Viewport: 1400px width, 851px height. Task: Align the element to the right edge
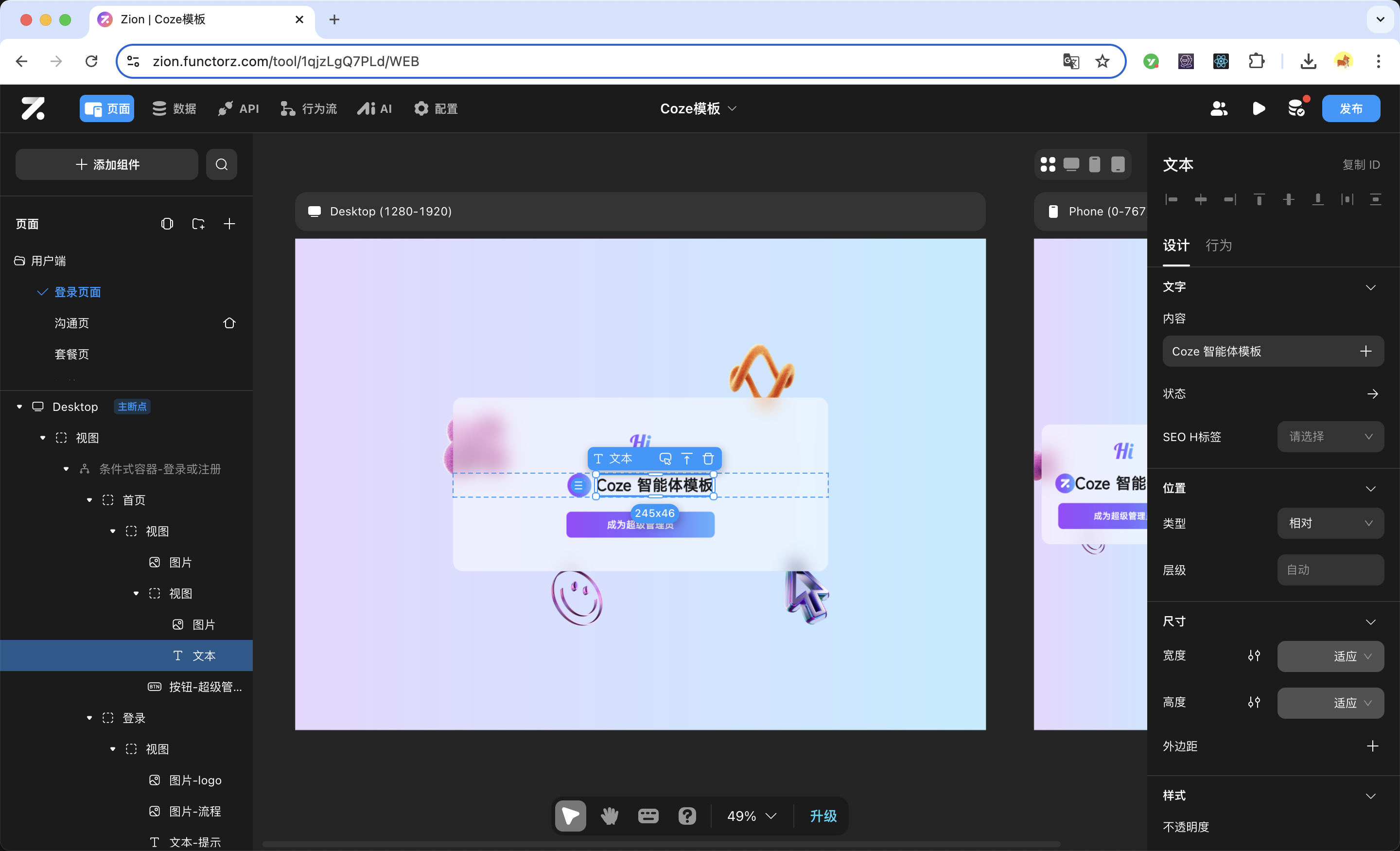pyautogui.click(x=1230, y=199)
